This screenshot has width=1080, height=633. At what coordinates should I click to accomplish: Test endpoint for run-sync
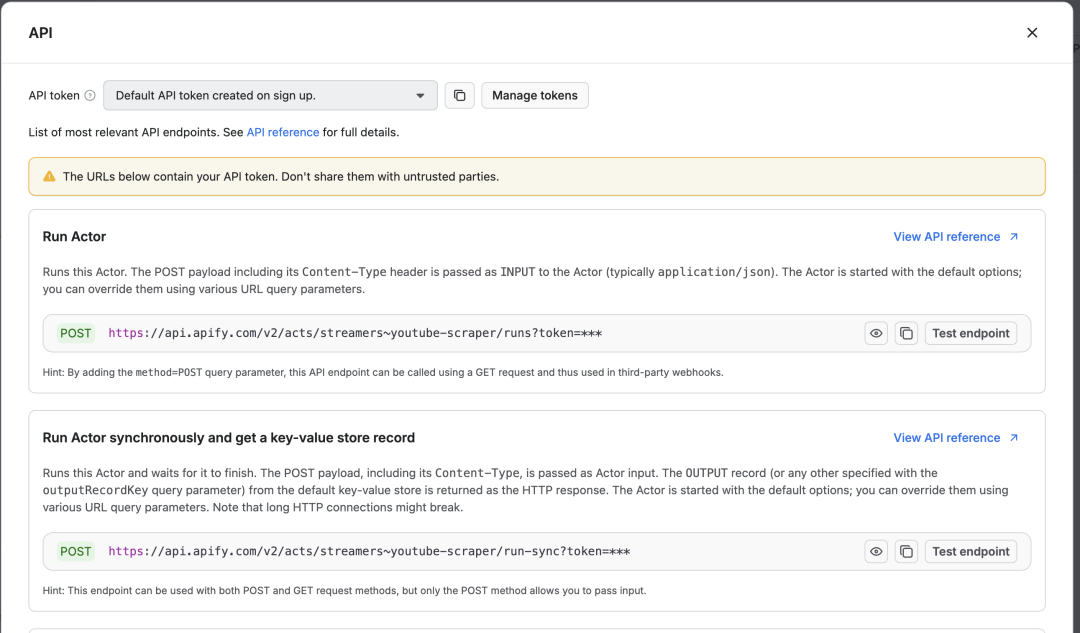click(971, 551)
